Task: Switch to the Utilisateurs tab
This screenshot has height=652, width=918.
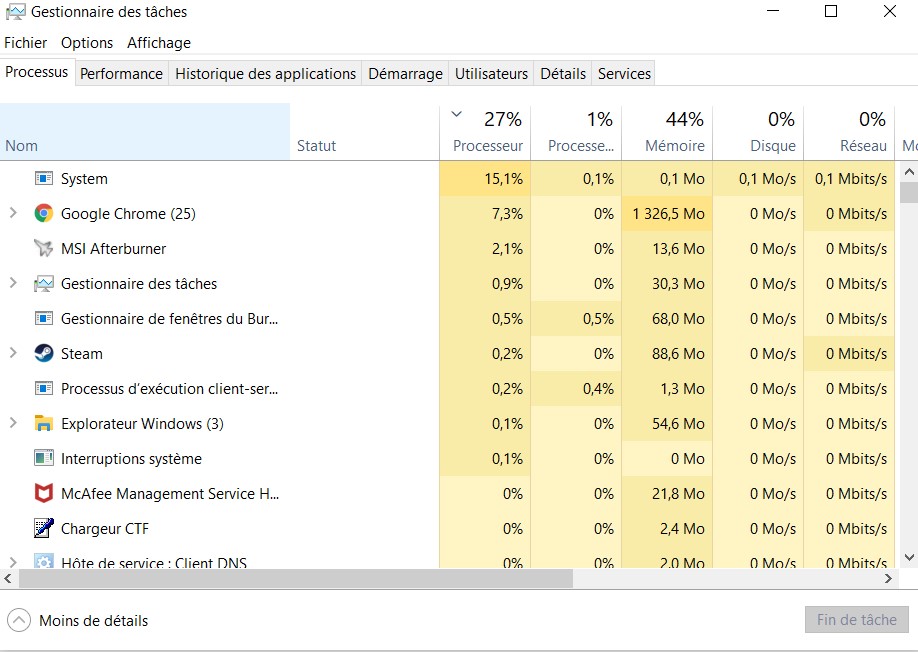Action: click(x=491, y=74)
